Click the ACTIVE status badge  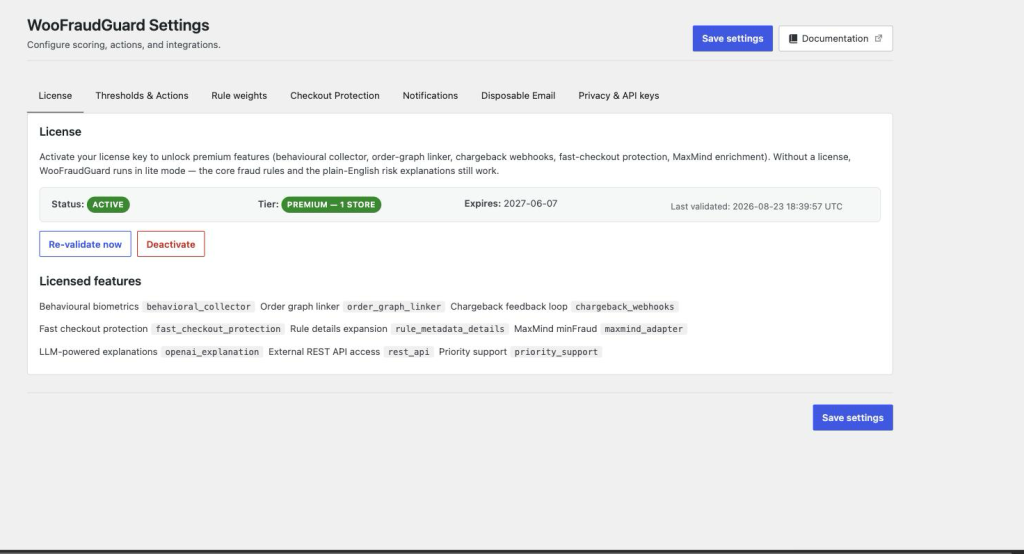click(x=108, y=204)
